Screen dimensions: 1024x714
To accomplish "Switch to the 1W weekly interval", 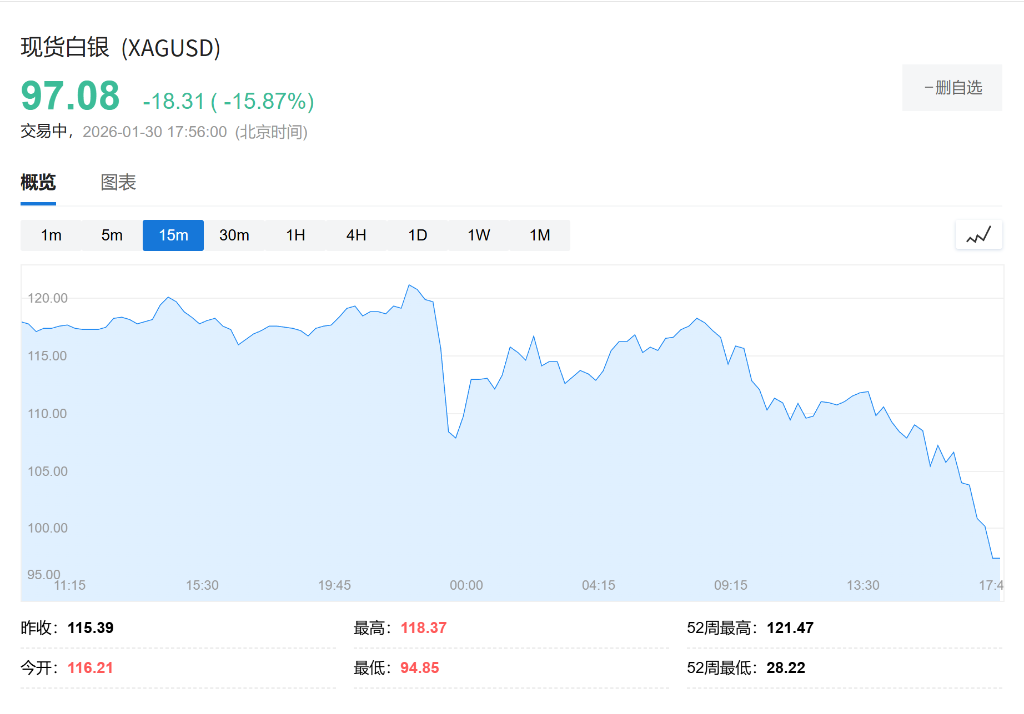I will (x=478, y=235).
